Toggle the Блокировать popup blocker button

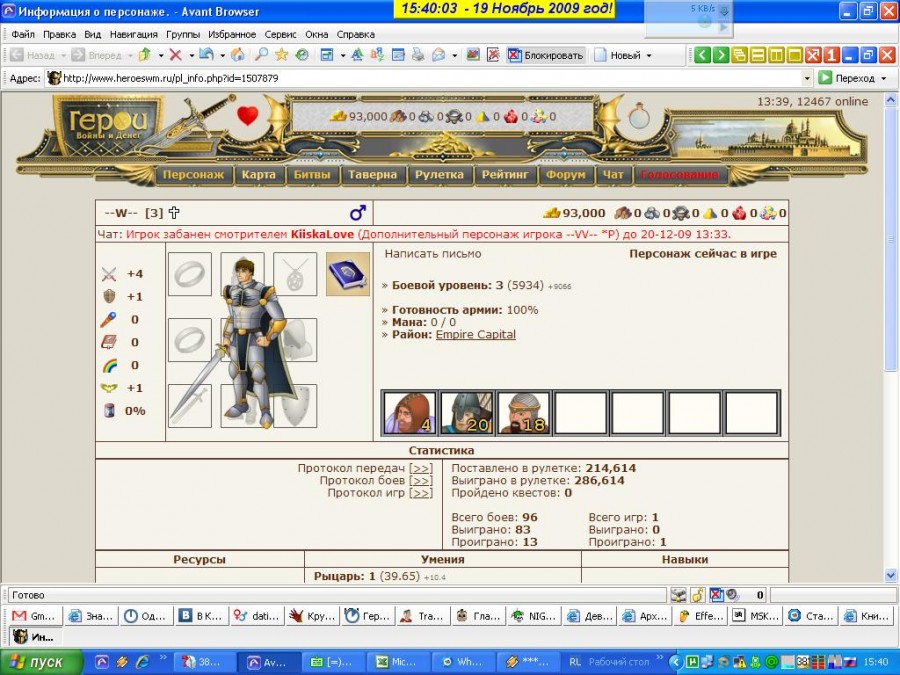545,55
